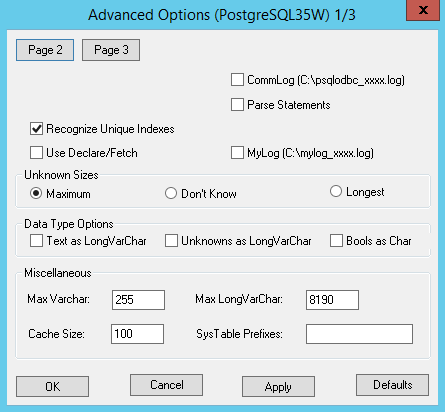Tick Text as LongVarChar checkbox
The height and width of the screenshot is (412, 445).
(36, 241)
